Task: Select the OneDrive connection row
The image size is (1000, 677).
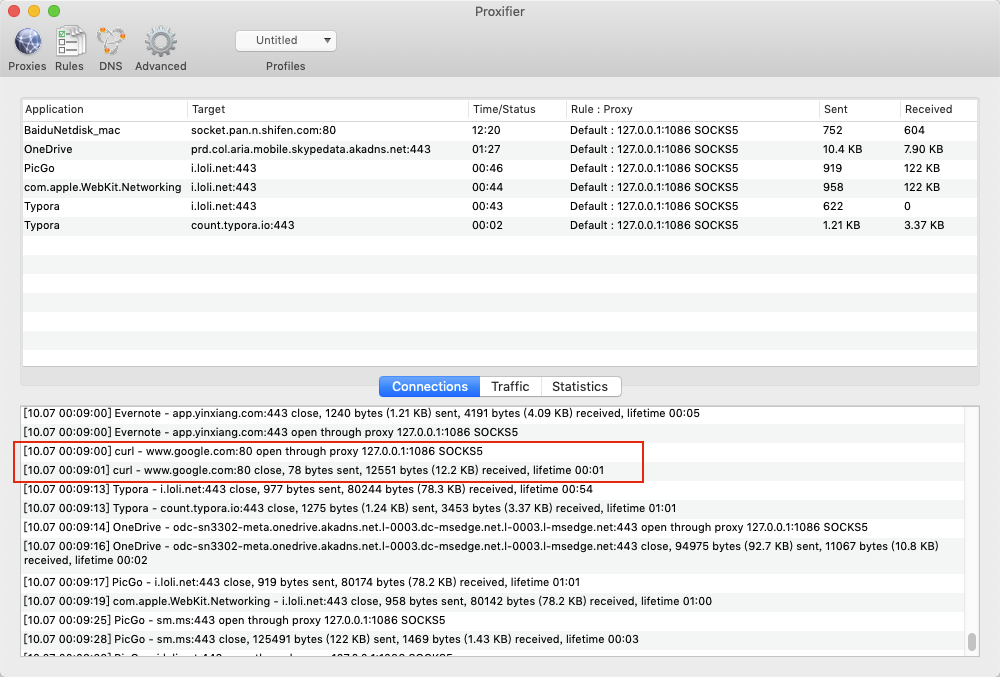Action: point(500,149)
